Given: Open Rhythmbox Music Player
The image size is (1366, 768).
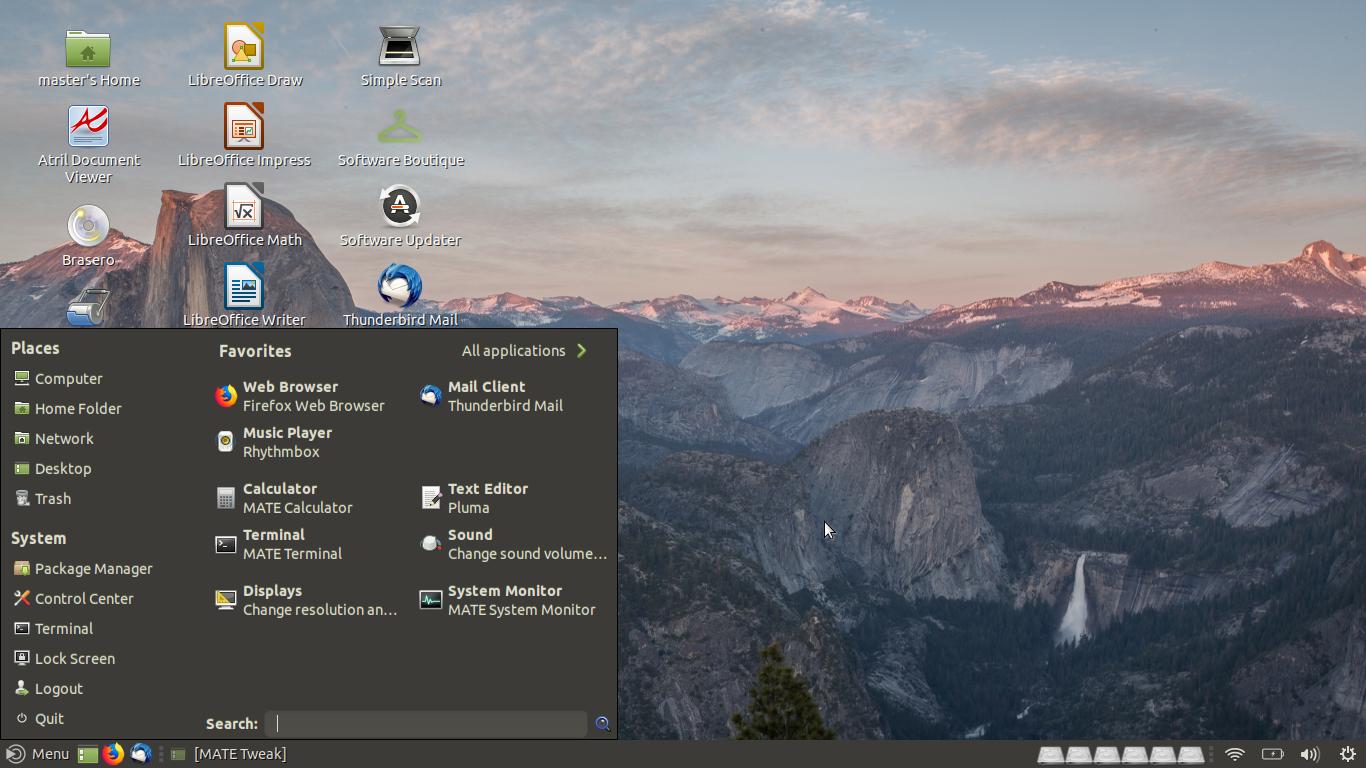Looking at the screenshot, I should click(x=287, y=441).
